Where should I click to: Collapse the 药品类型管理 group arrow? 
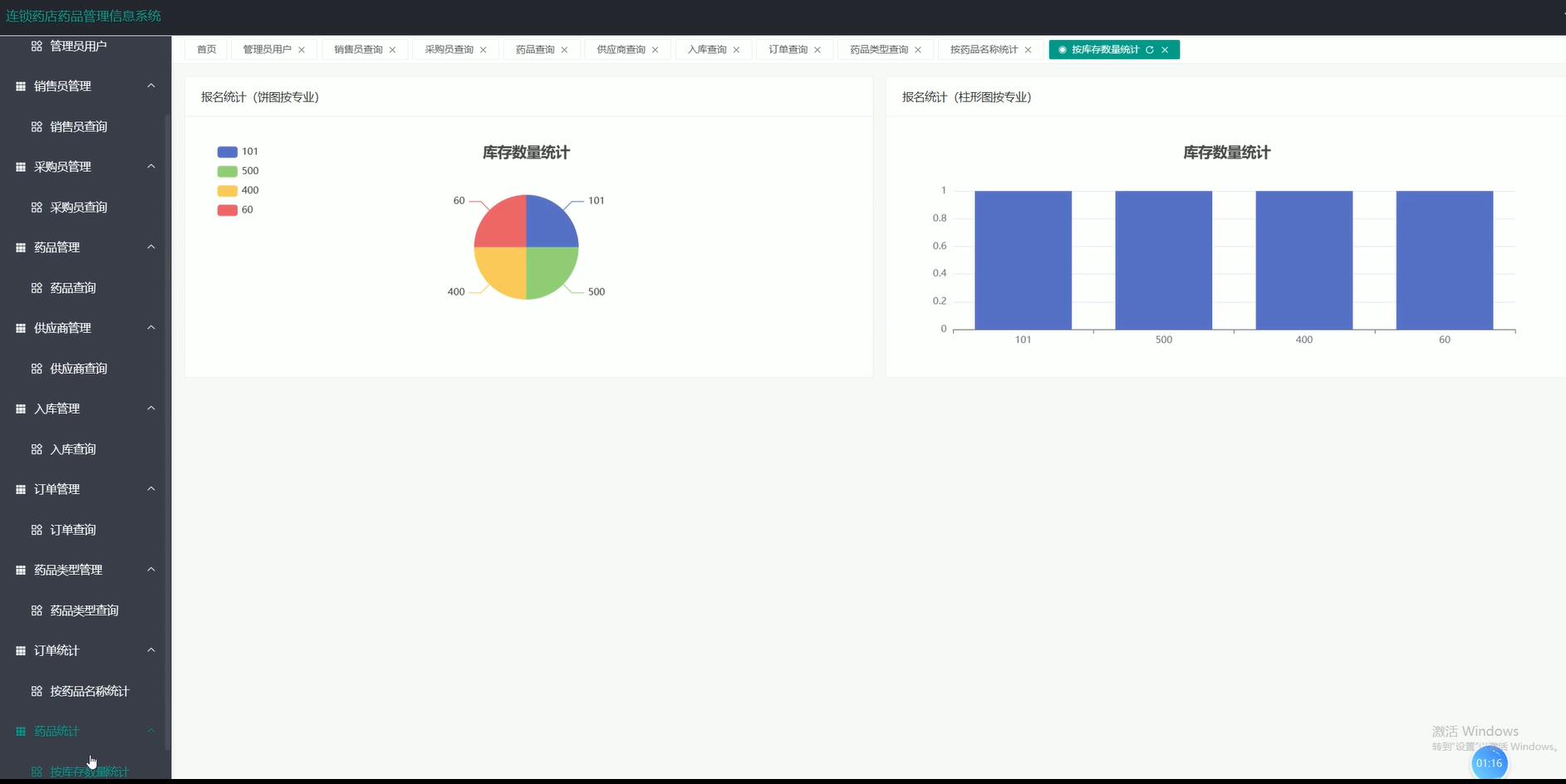click(x=151, y=570)
